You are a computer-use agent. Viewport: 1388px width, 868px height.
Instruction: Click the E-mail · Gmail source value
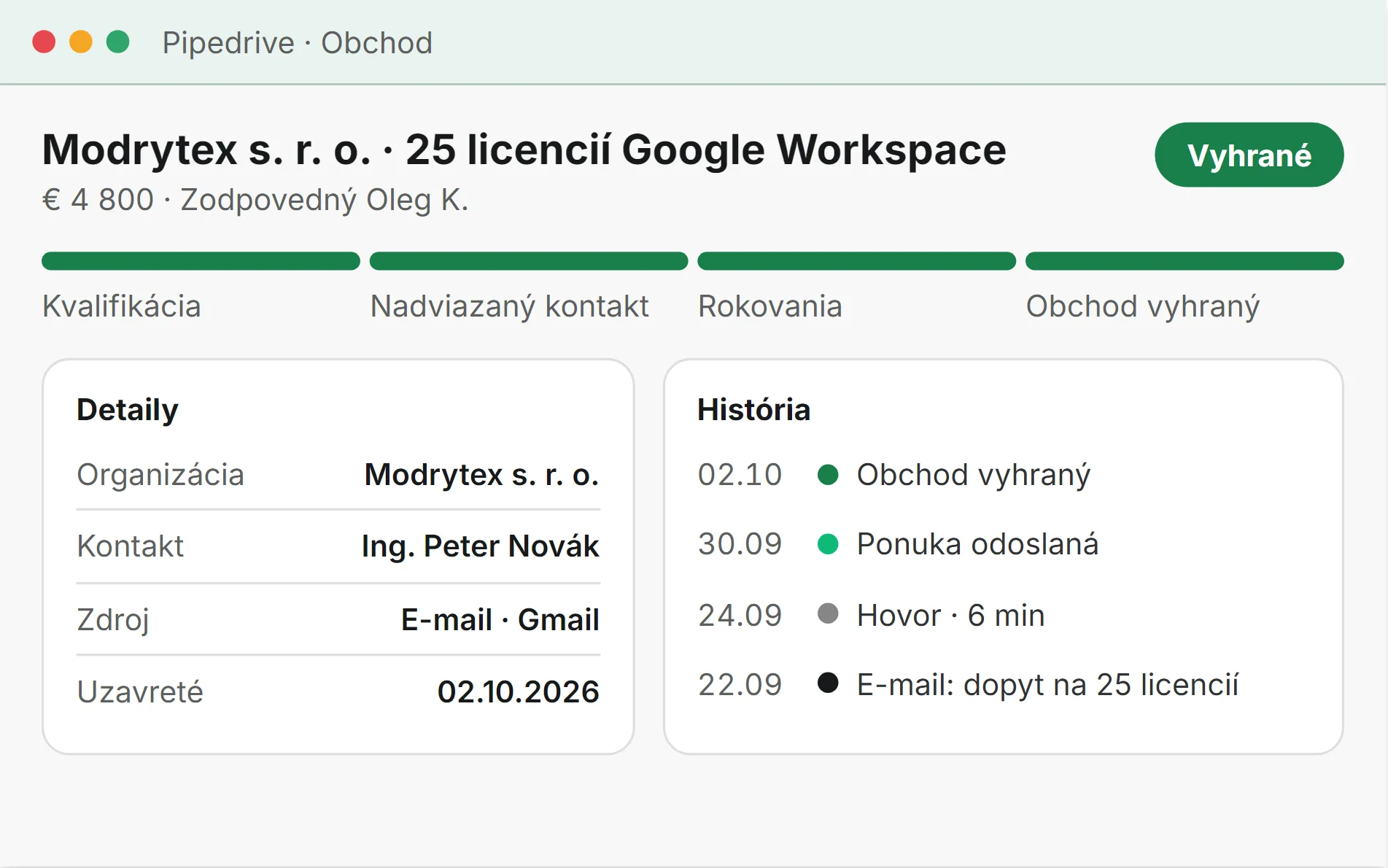[x=500, y=620]
